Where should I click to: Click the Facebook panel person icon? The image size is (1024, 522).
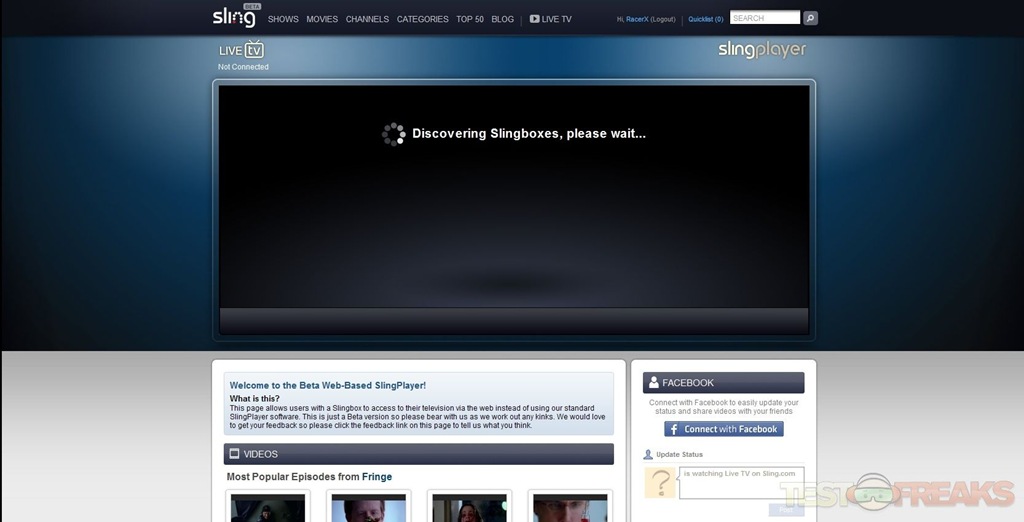[653, 383]
